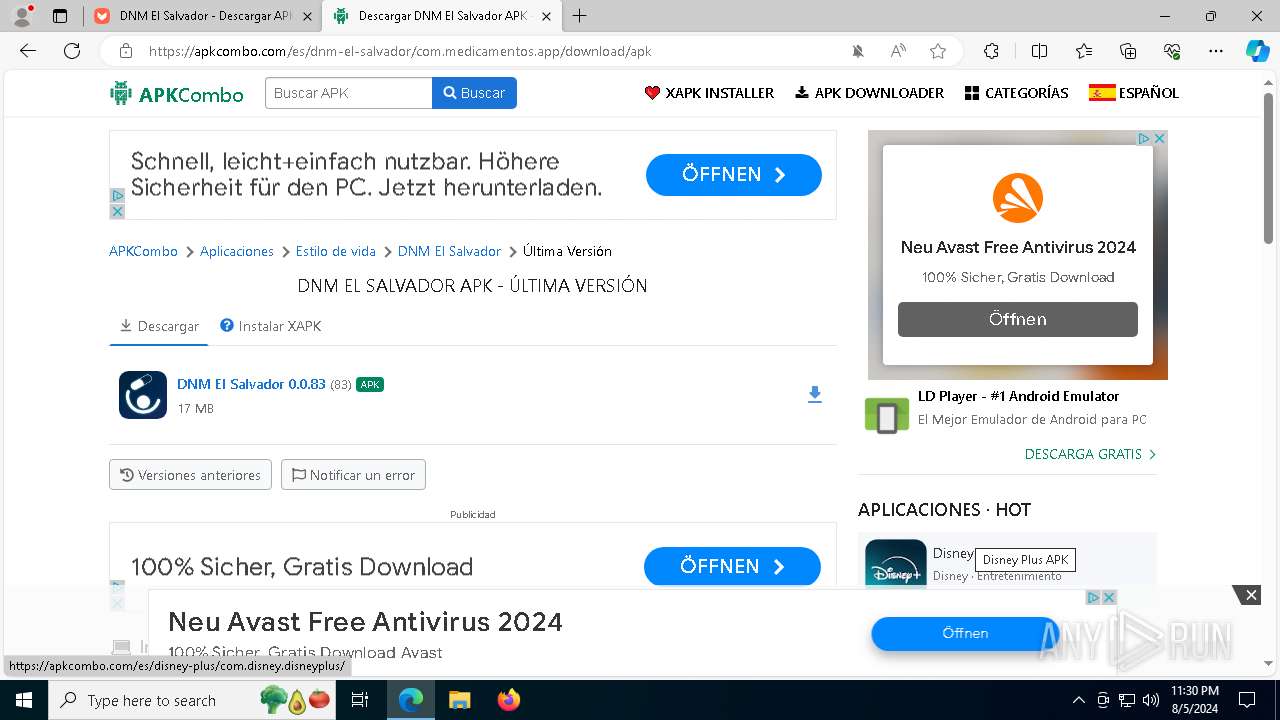Click the volume tray icon

[1151, 700]
